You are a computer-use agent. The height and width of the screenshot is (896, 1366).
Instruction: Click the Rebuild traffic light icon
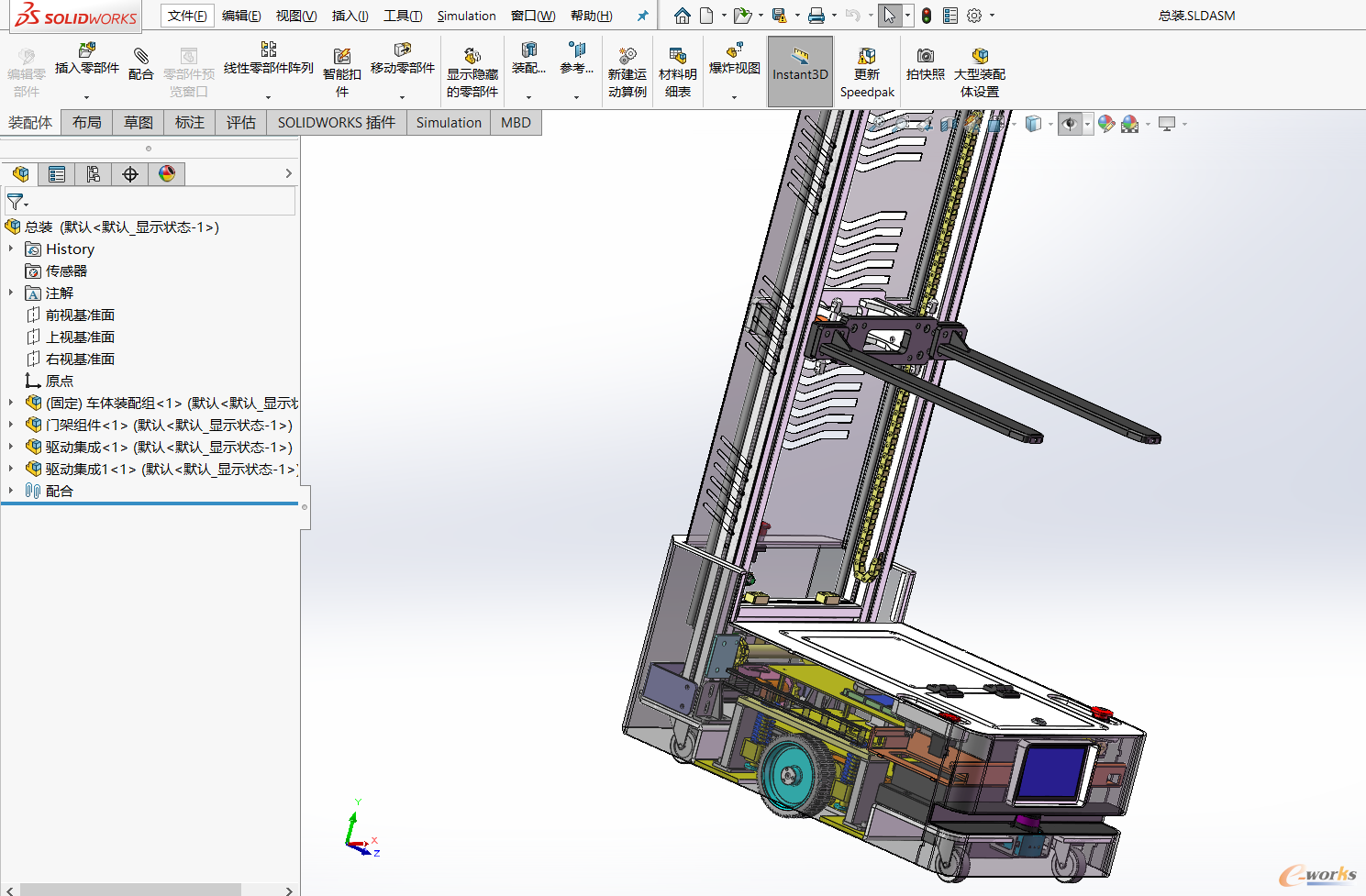927,16
